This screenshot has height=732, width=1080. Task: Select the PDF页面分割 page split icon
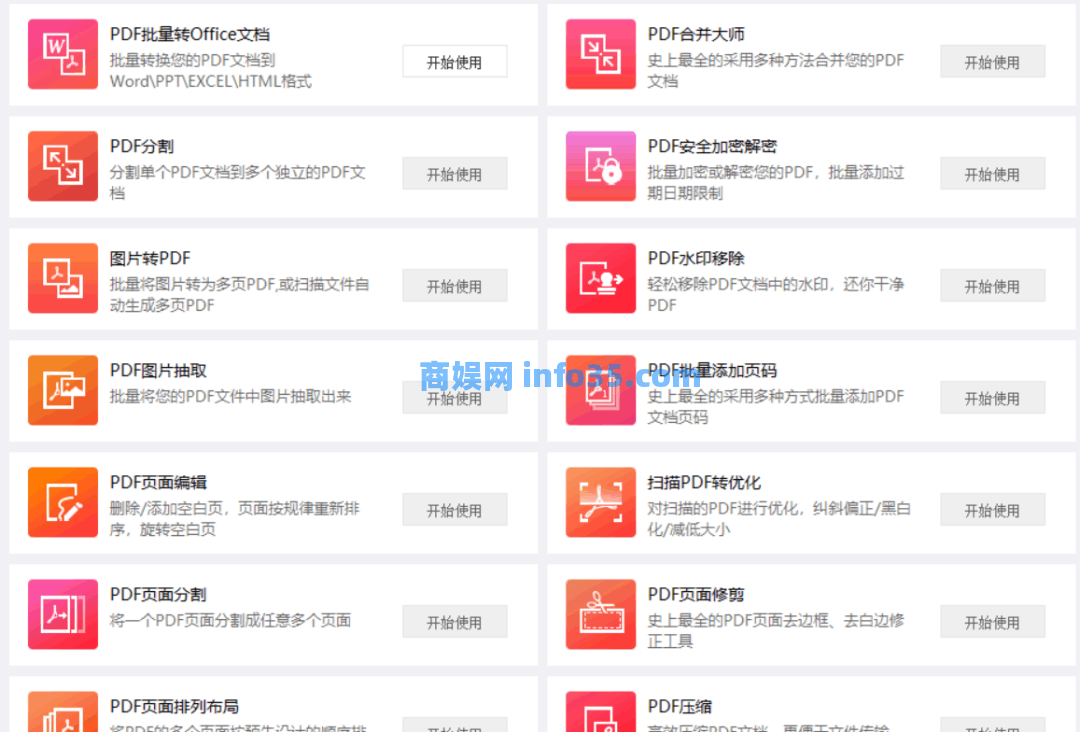[x=63, y=614]
